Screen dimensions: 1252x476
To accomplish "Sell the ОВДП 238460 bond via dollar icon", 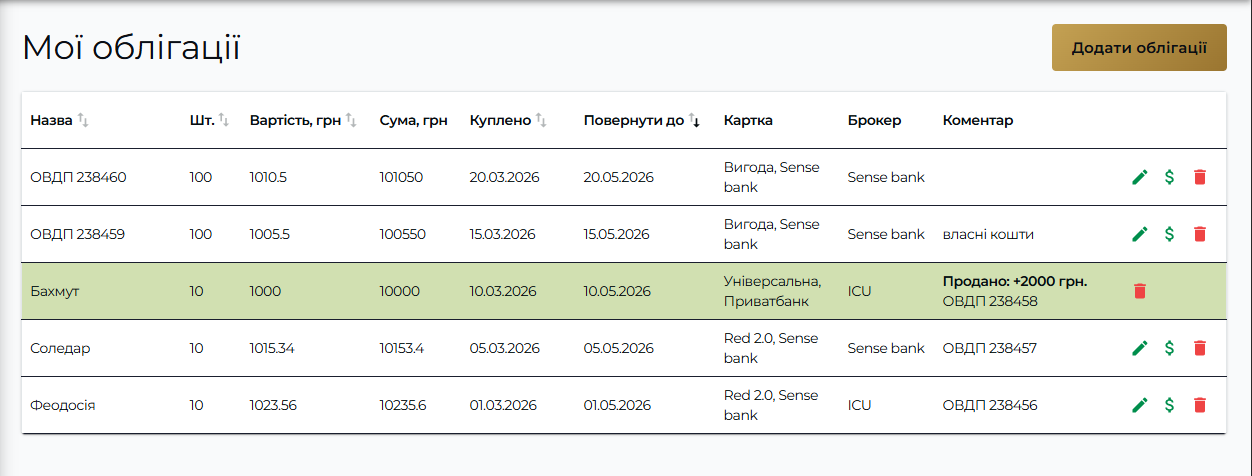I will (1169, 177).
